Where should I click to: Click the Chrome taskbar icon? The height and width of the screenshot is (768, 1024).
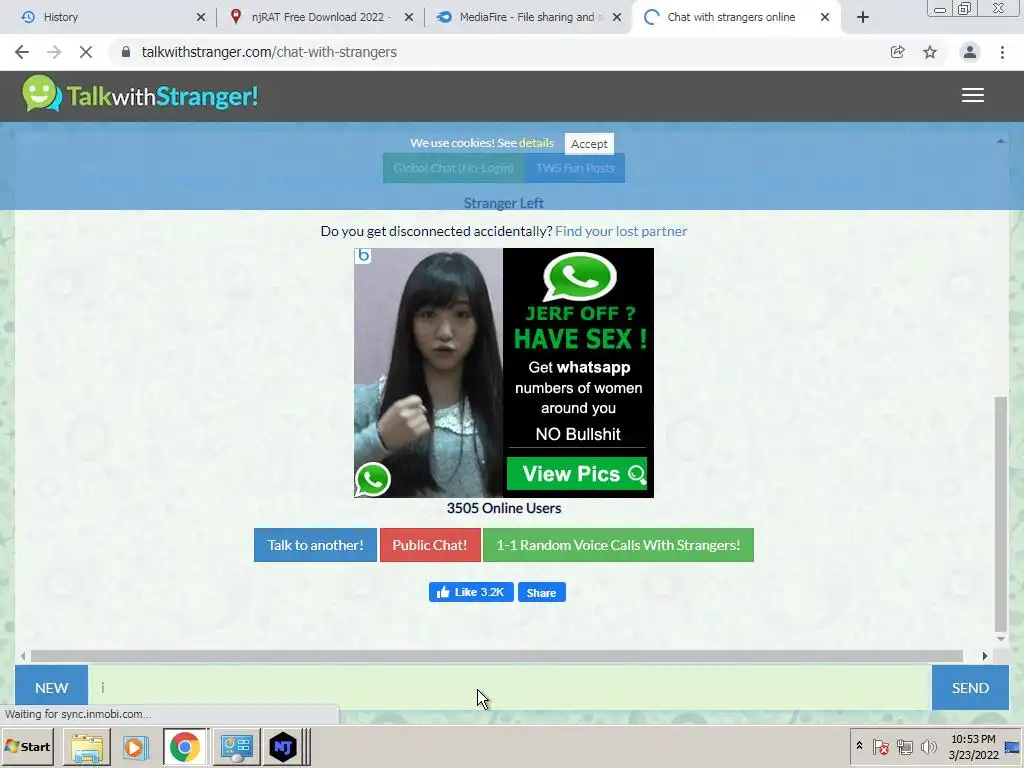click(185, 746)
